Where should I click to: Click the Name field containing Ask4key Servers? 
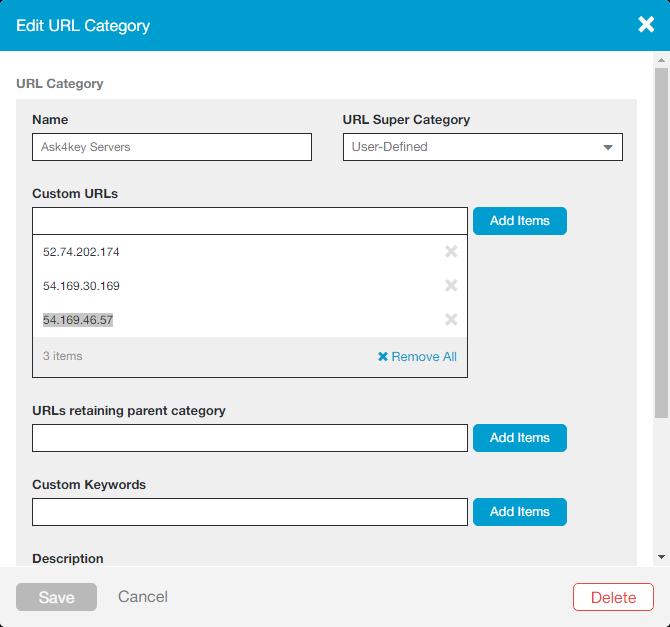pos(172,147)
